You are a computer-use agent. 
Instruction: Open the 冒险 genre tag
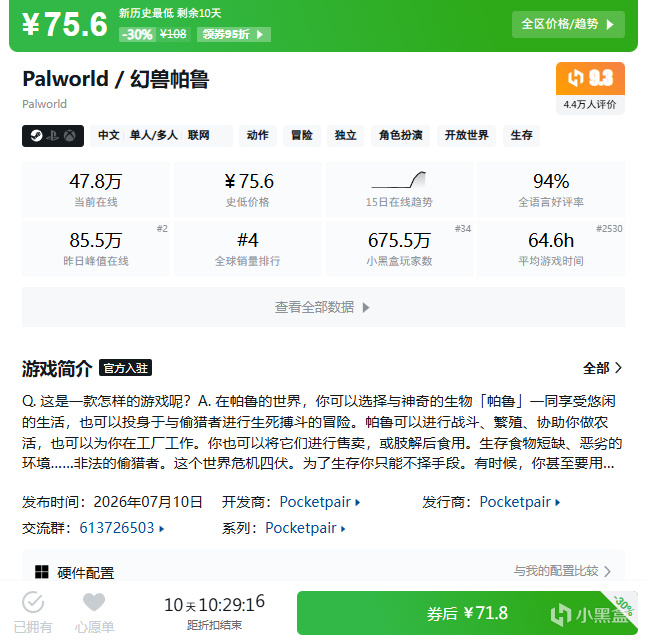(302, 135)
